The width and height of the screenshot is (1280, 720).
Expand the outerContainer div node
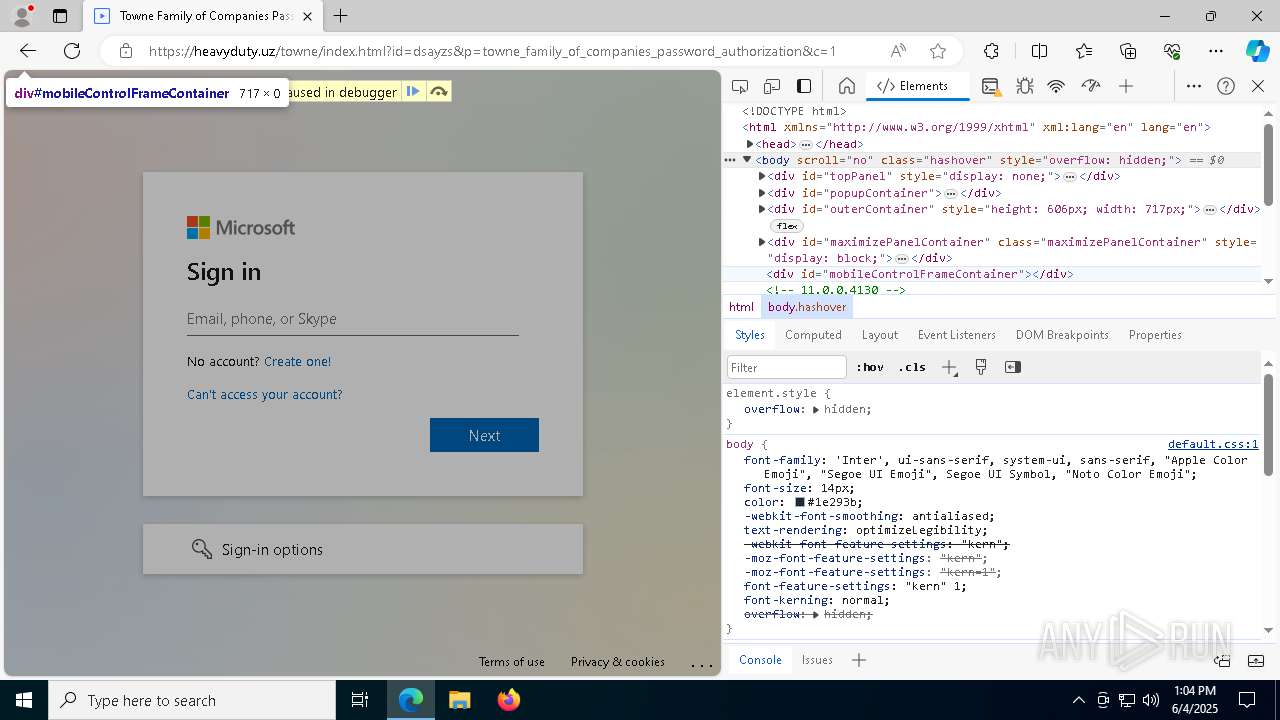point(762,209)
